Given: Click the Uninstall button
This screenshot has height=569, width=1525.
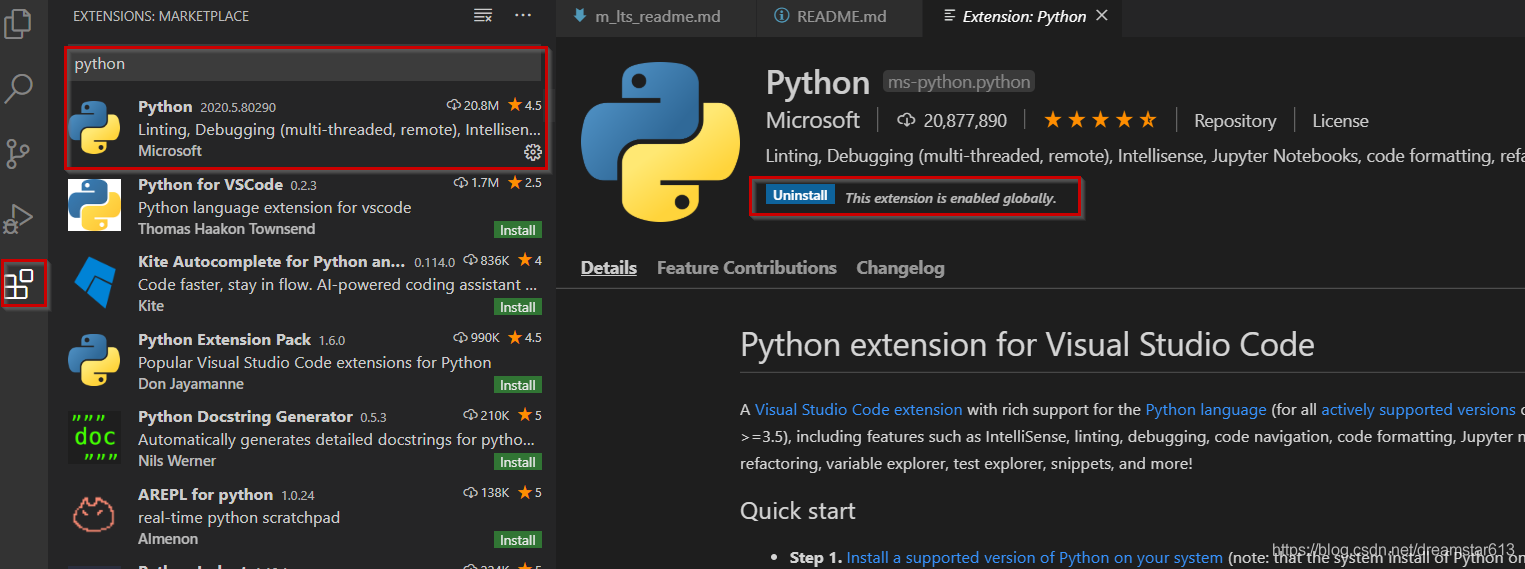Looking at the screenshot, I should pos(800,195).
